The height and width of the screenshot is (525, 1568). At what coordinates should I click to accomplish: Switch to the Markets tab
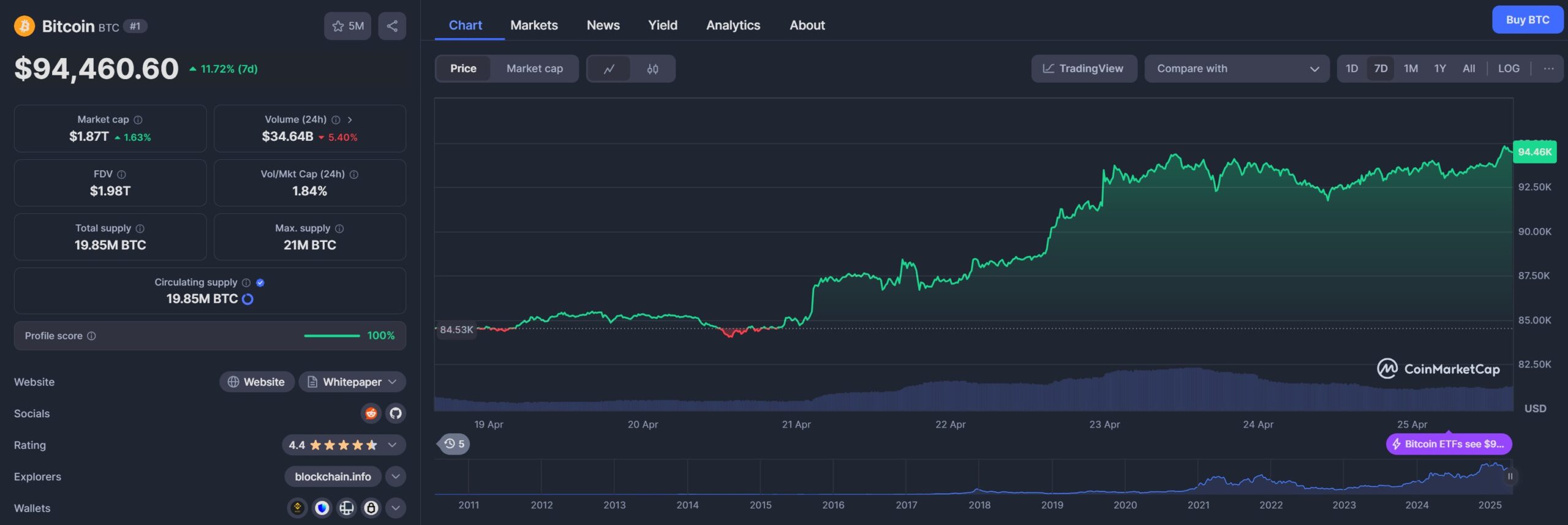click(x=534, y=25)
